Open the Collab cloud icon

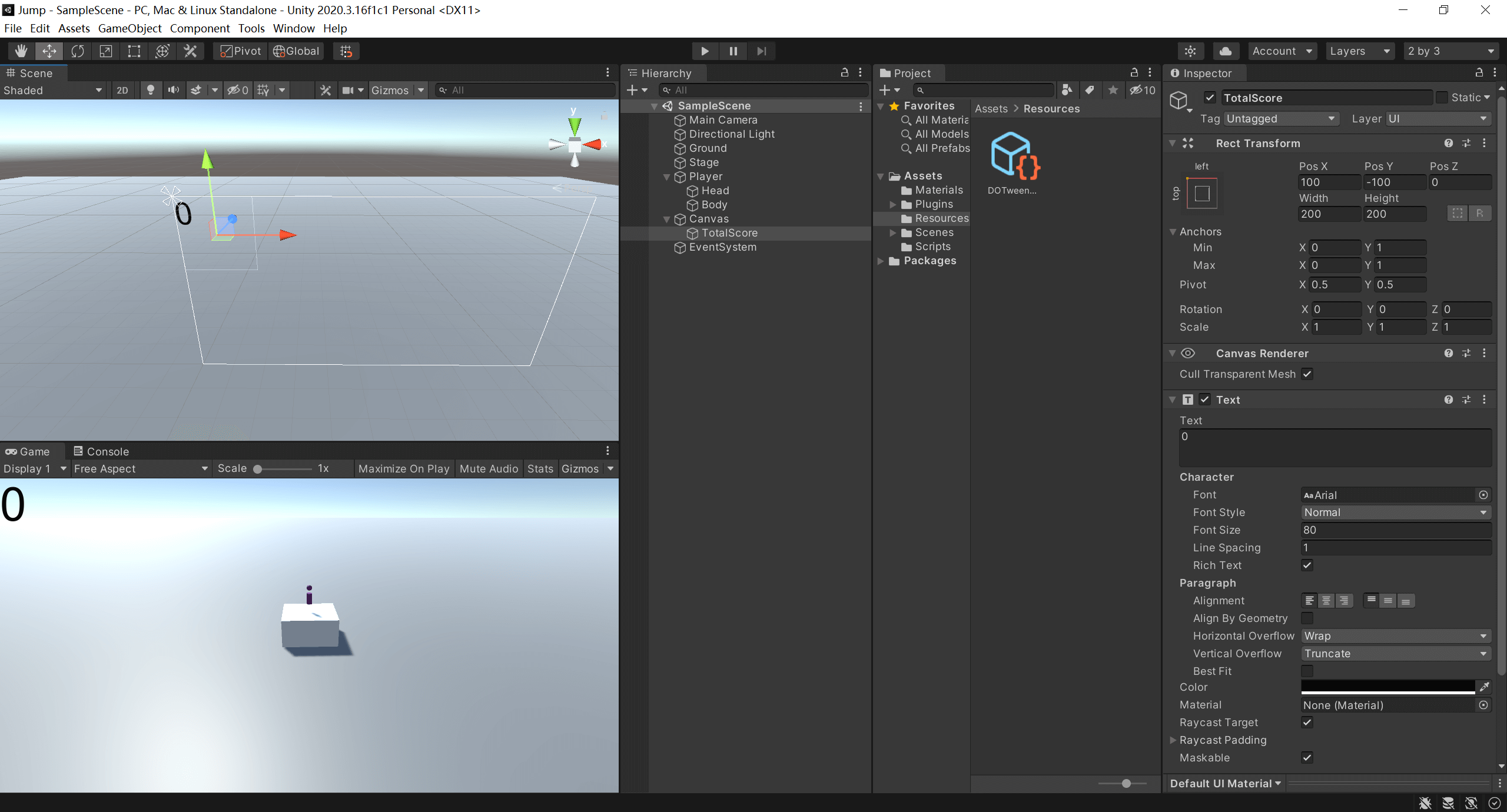[1225, 51]
